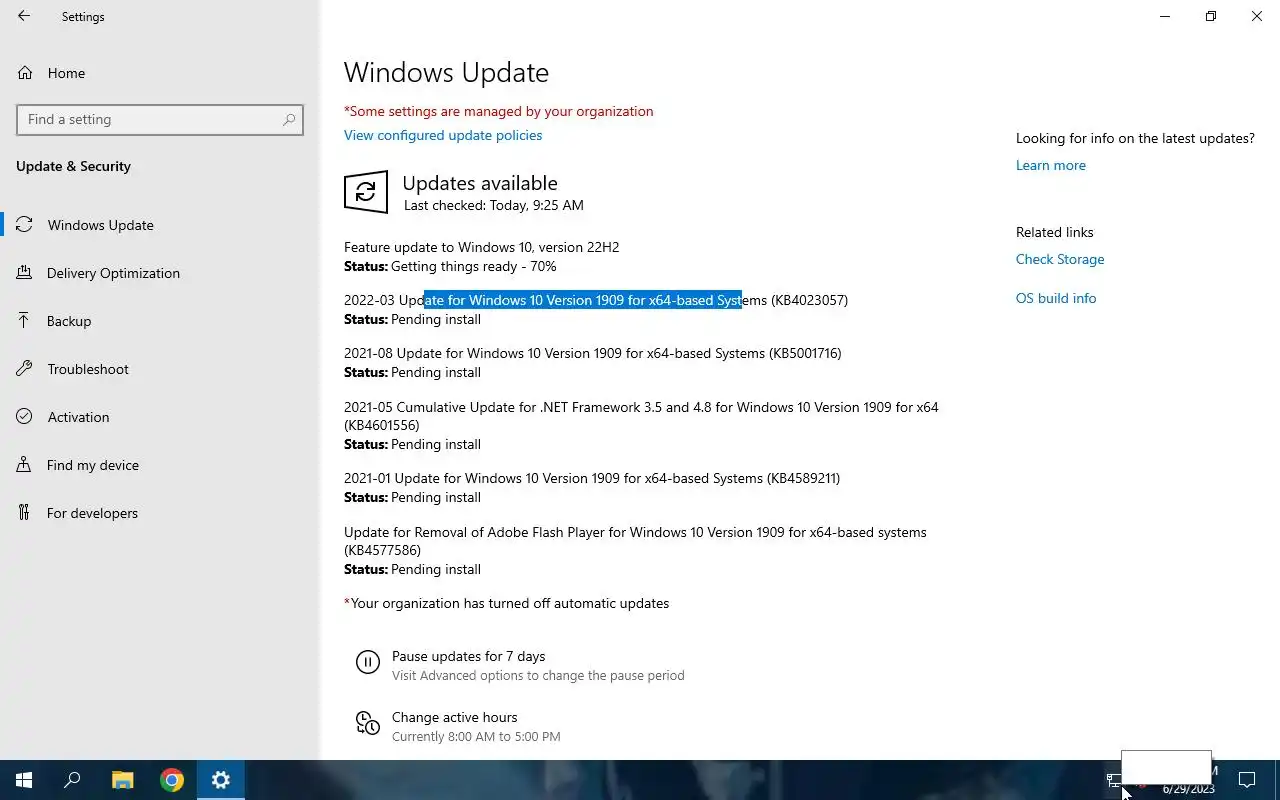
Task: Click the Update & Security section heading
Action: click(73, 166)
